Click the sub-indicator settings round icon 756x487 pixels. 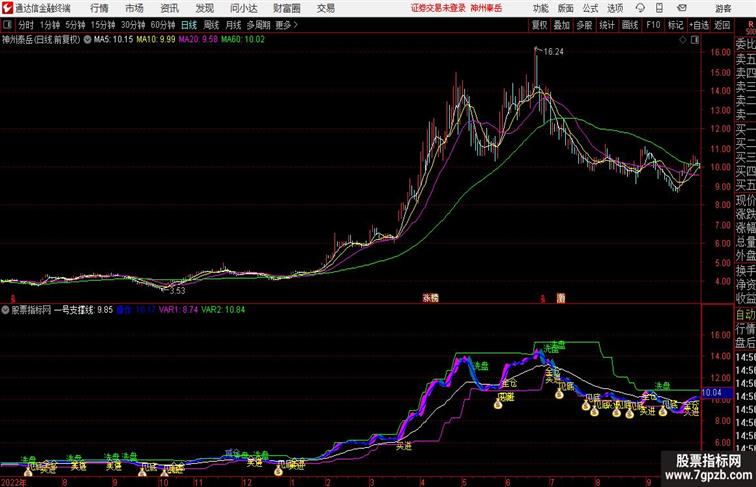pyautogui.click(x=5, y=310)
